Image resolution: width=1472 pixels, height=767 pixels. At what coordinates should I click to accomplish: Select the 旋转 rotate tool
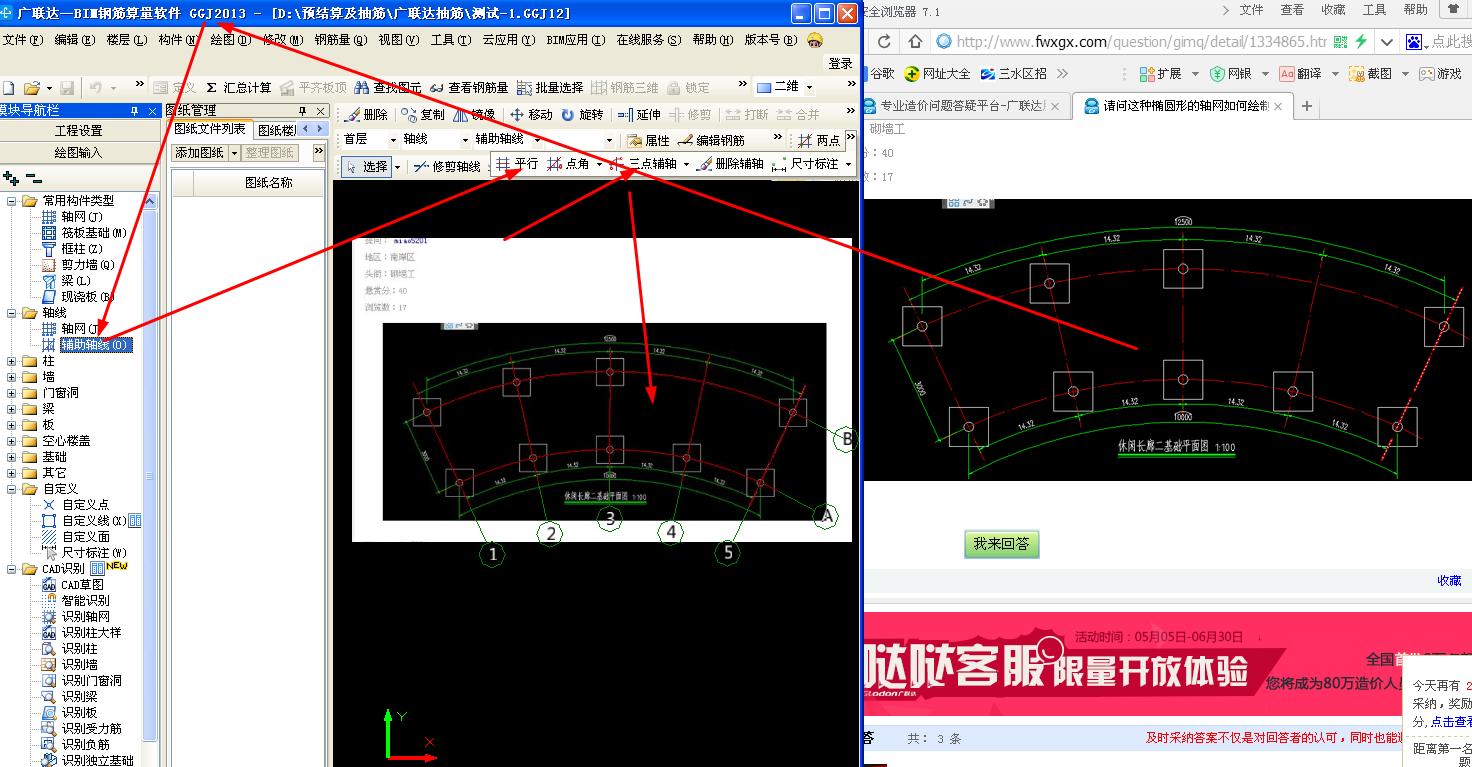(x=583, y=115)
